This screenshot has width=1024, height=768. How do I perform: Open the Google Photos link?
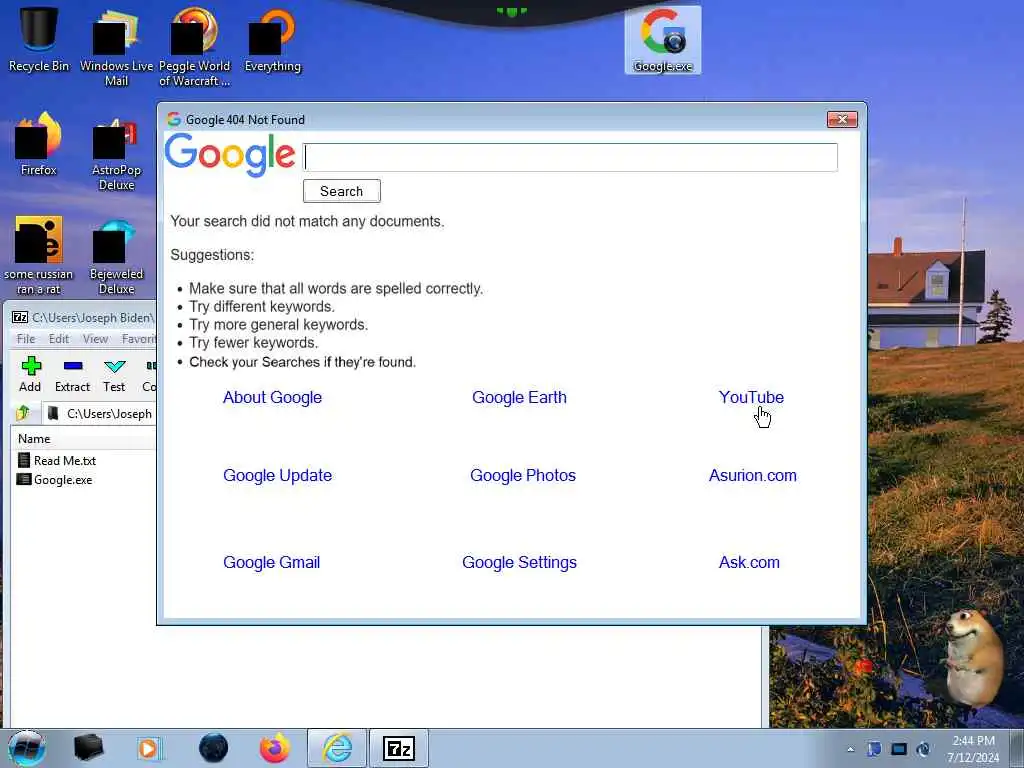(523, 475)
